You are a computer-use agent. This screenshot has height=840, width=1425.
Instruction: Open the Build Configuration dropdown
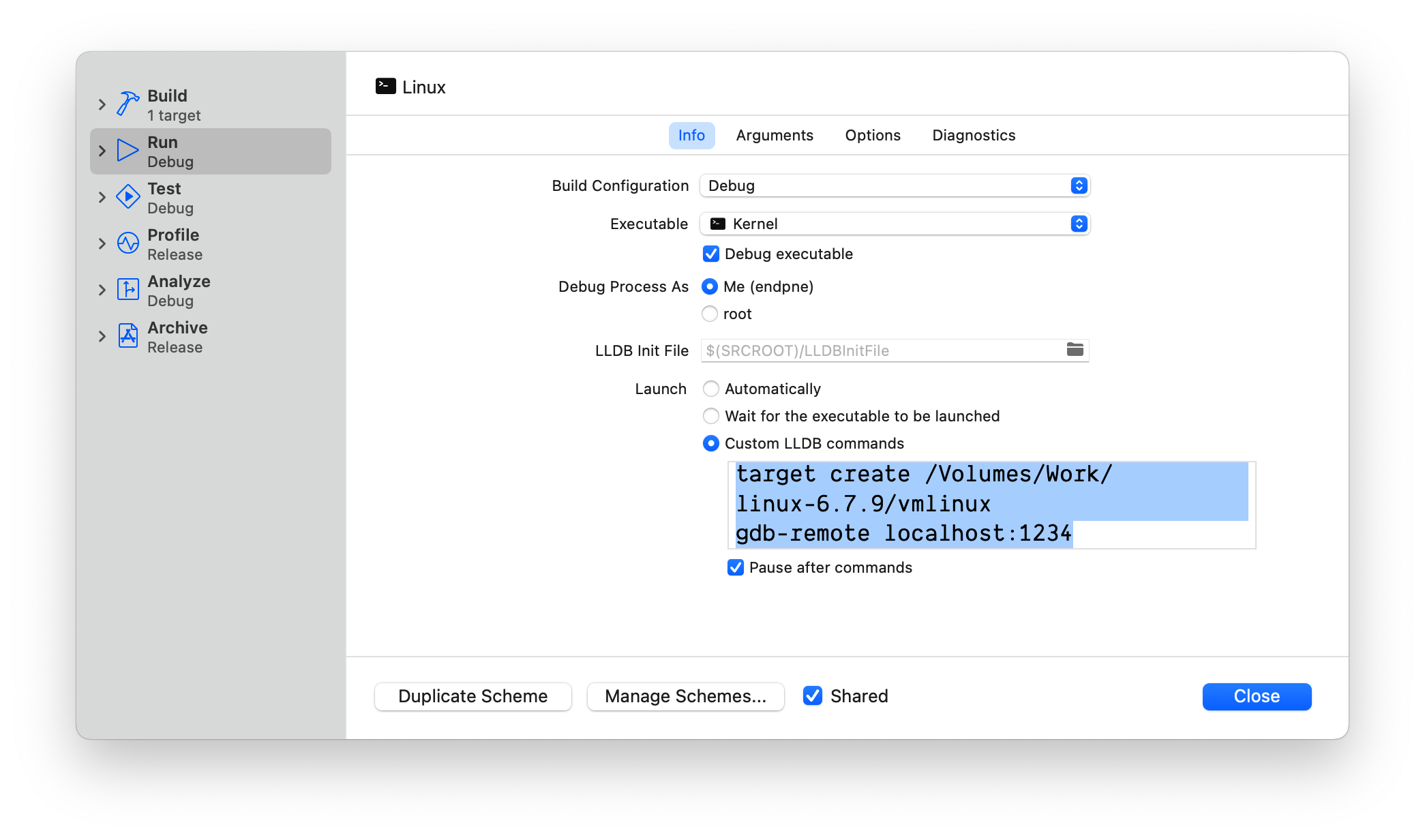pos(895,185)
